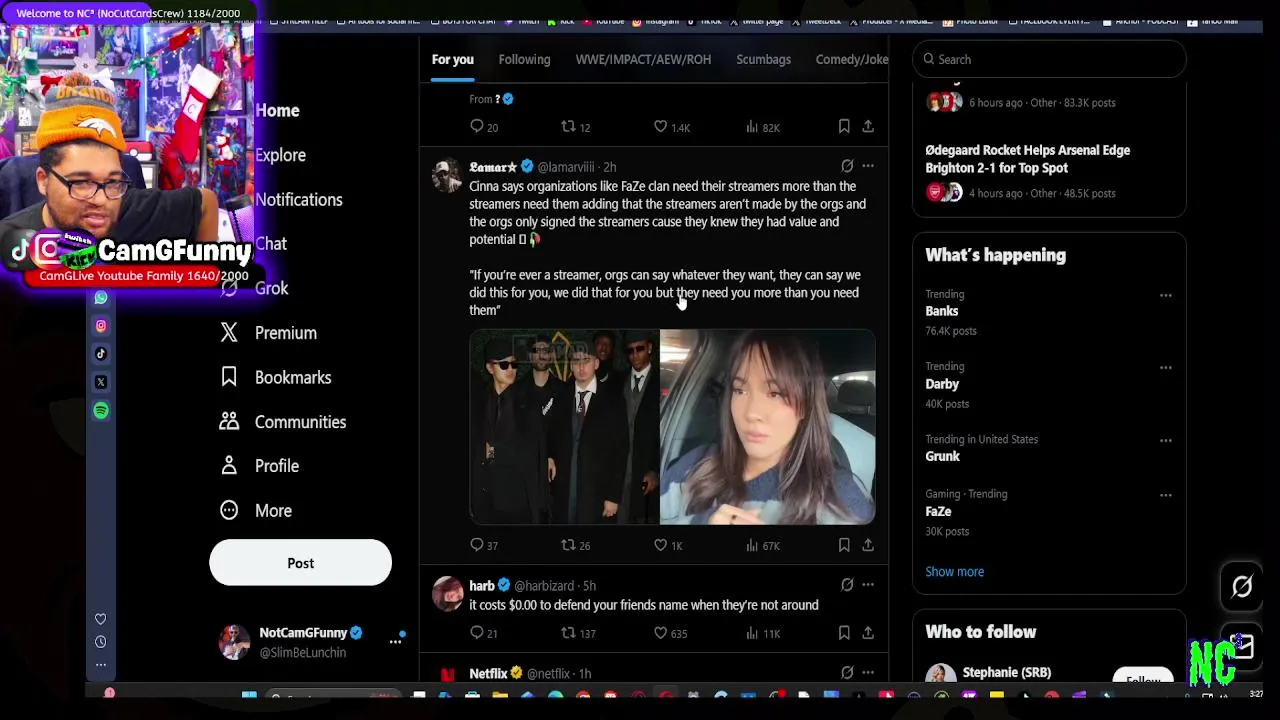Like the harb tweet with 635 likes
Screen dimensions: 1280x720
click(660, 633)
